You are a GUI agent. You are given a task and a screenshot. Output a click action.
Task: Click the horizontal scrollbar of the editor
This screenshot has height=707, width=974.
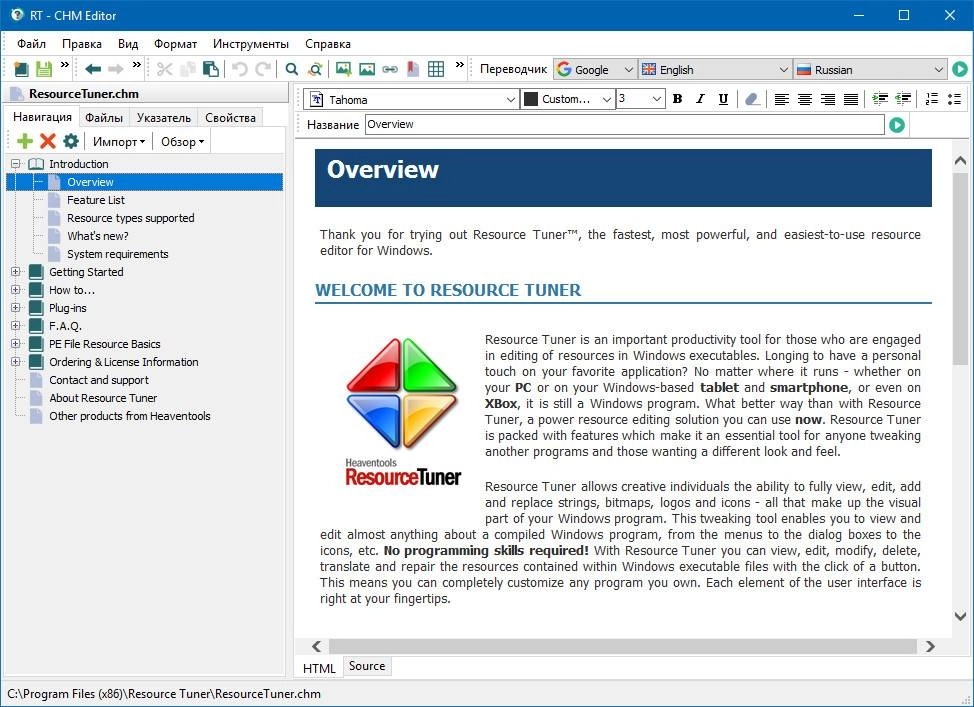click(x=622, y=646)
